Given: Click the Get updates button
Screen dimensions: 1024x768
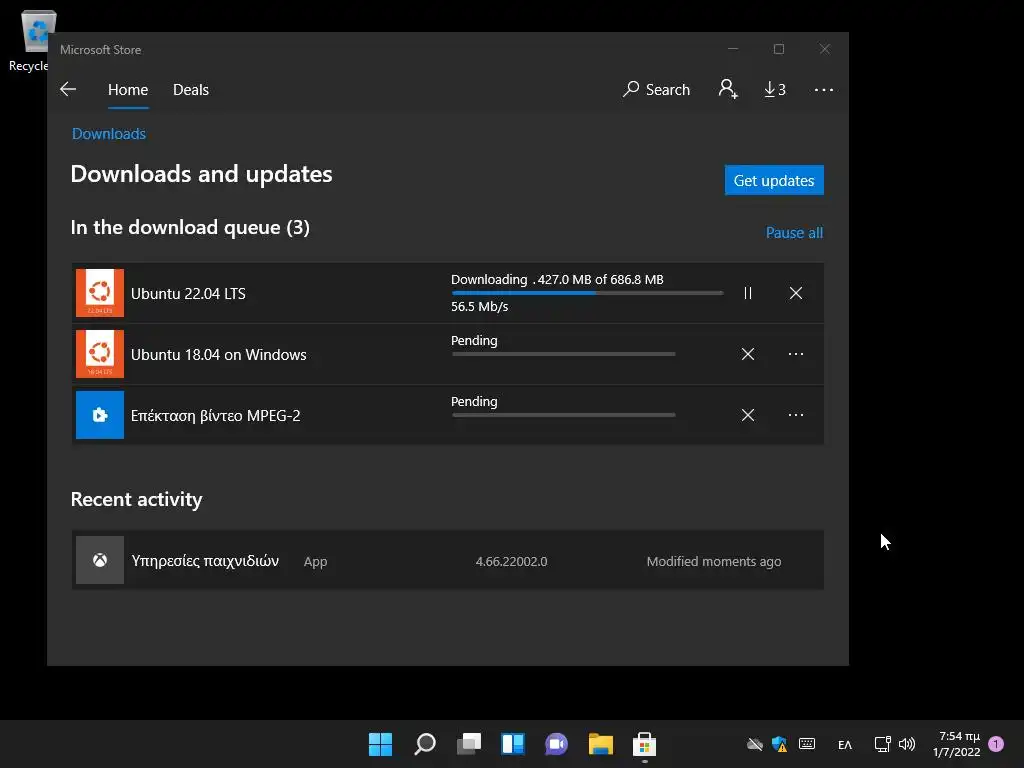Looking at the screenshot, I should [774, 180].
